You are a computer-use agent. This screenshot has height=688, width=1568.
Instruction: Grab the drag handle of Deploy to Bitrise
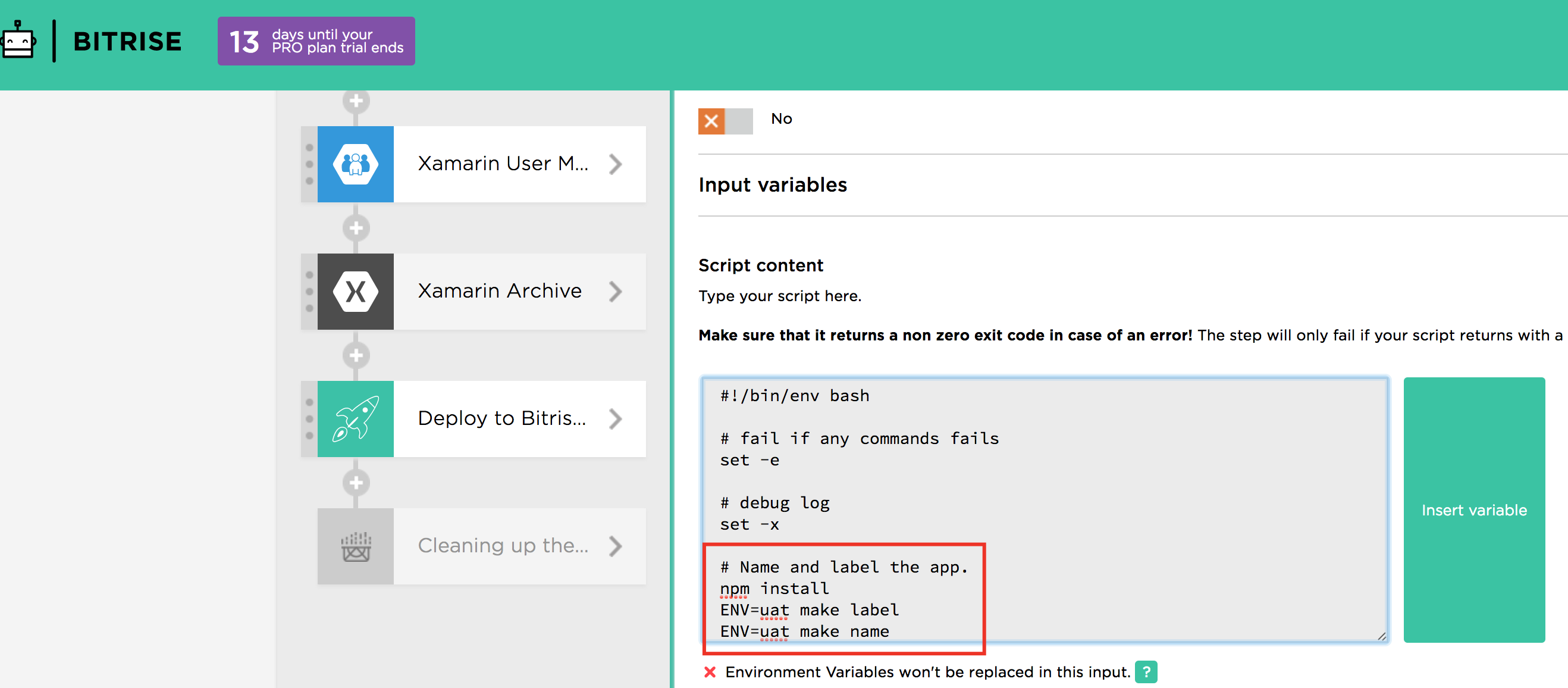(x=309, y=418)
